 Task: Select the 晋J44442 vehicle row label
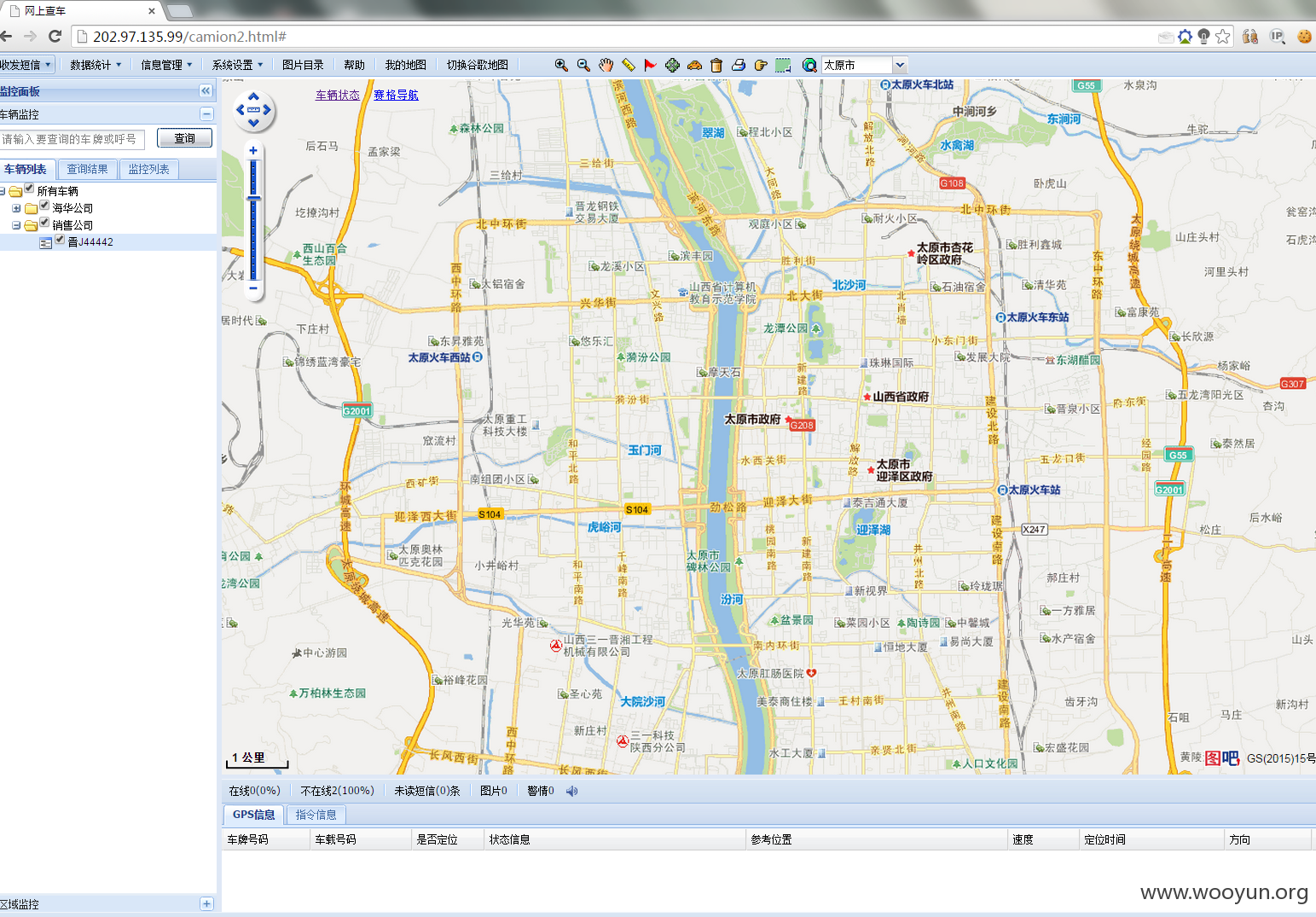point(90,242)
